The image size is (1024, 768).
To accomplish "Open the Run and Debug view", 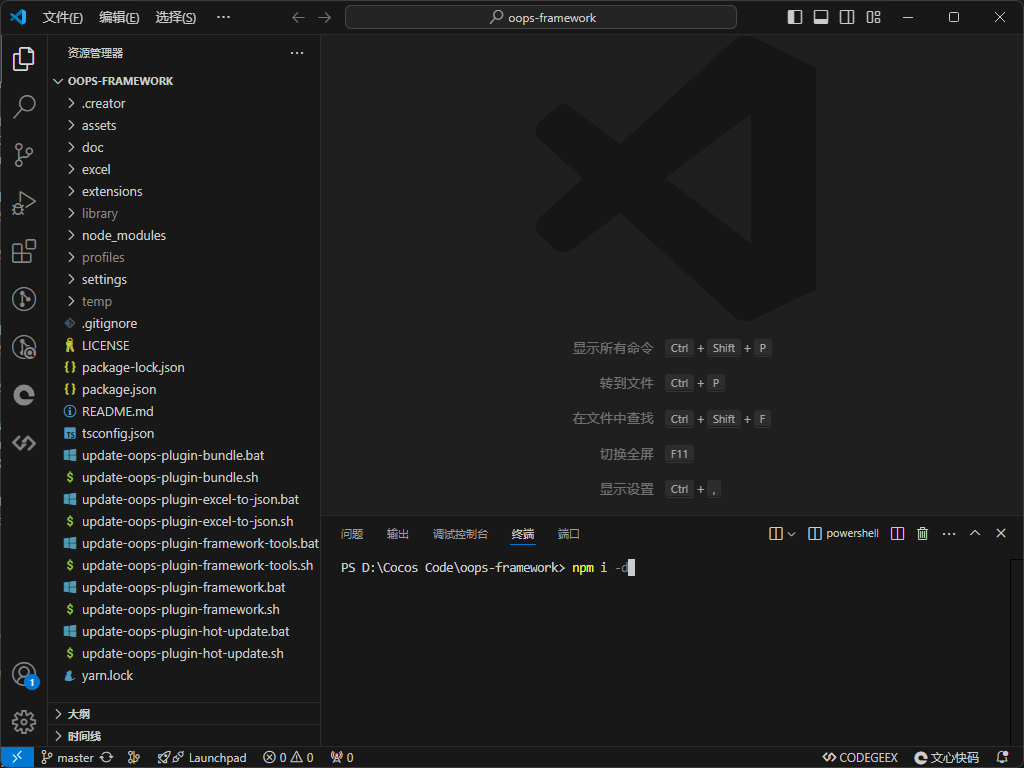I will pos(24,203).
